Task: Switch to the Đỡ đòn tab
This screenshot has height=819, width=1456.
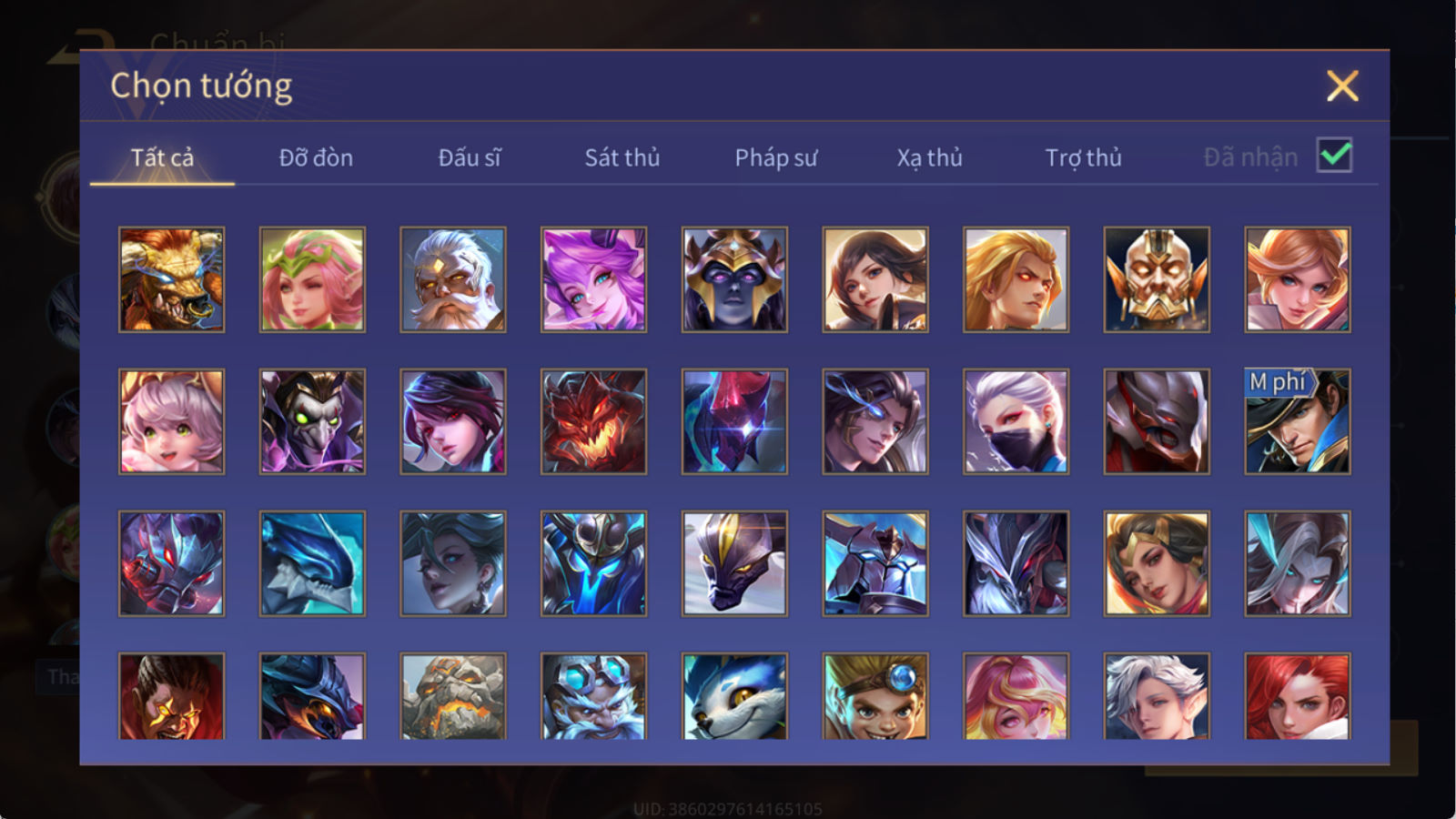Action: click(316, 157)
